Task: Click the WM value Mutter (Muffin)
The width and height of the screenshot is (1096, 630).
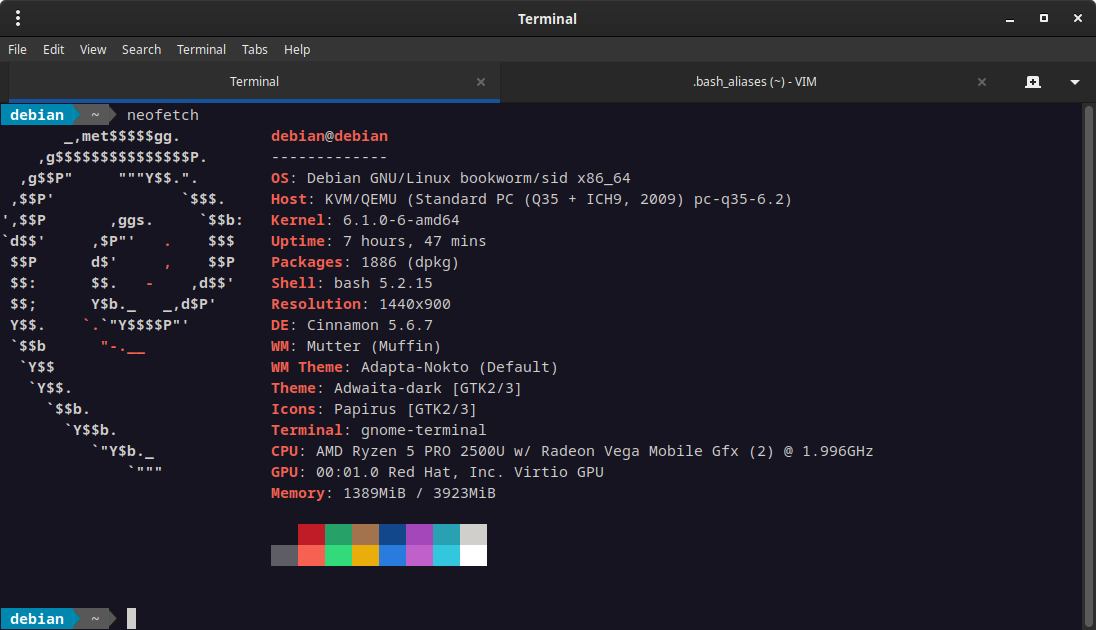Action: click(x=374, y=346)
